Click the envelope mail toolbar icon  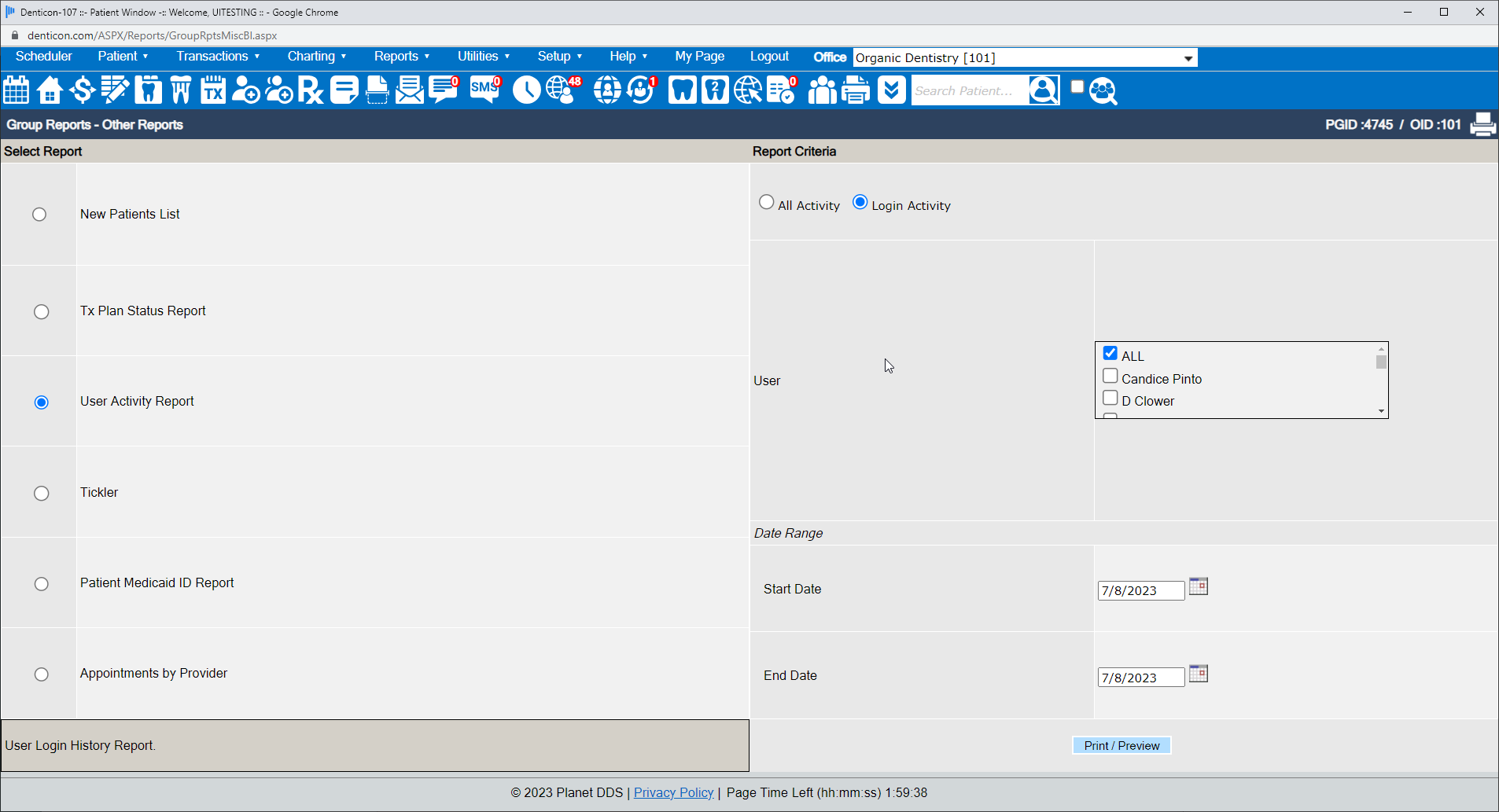coord(409,90)
